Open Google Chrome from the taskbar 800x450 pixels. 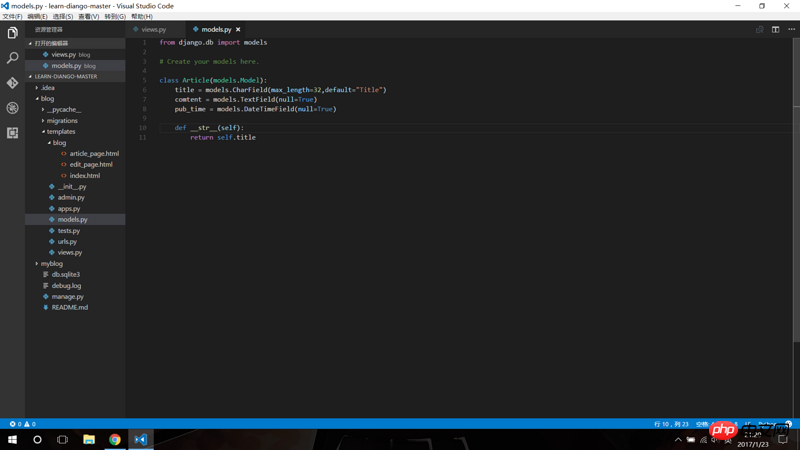tap(115, 439)
